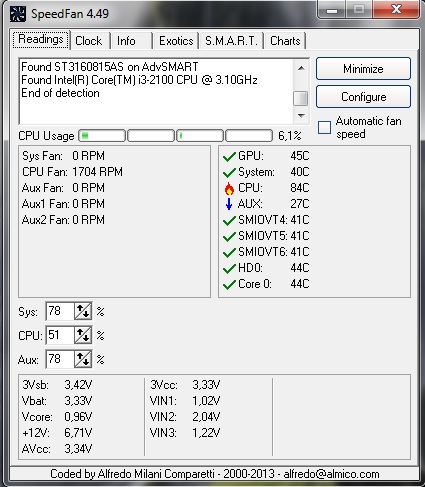Open the Exotics tab

point(176,41)
